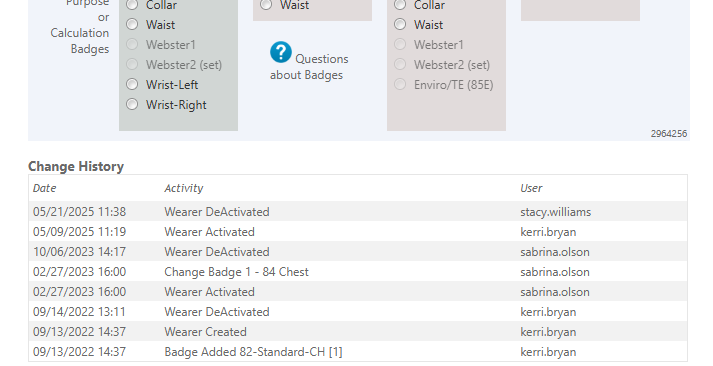The image size is (713, 366).
Task: Click the Date column header
Action: pyautogui.click(x=45, y=188)
